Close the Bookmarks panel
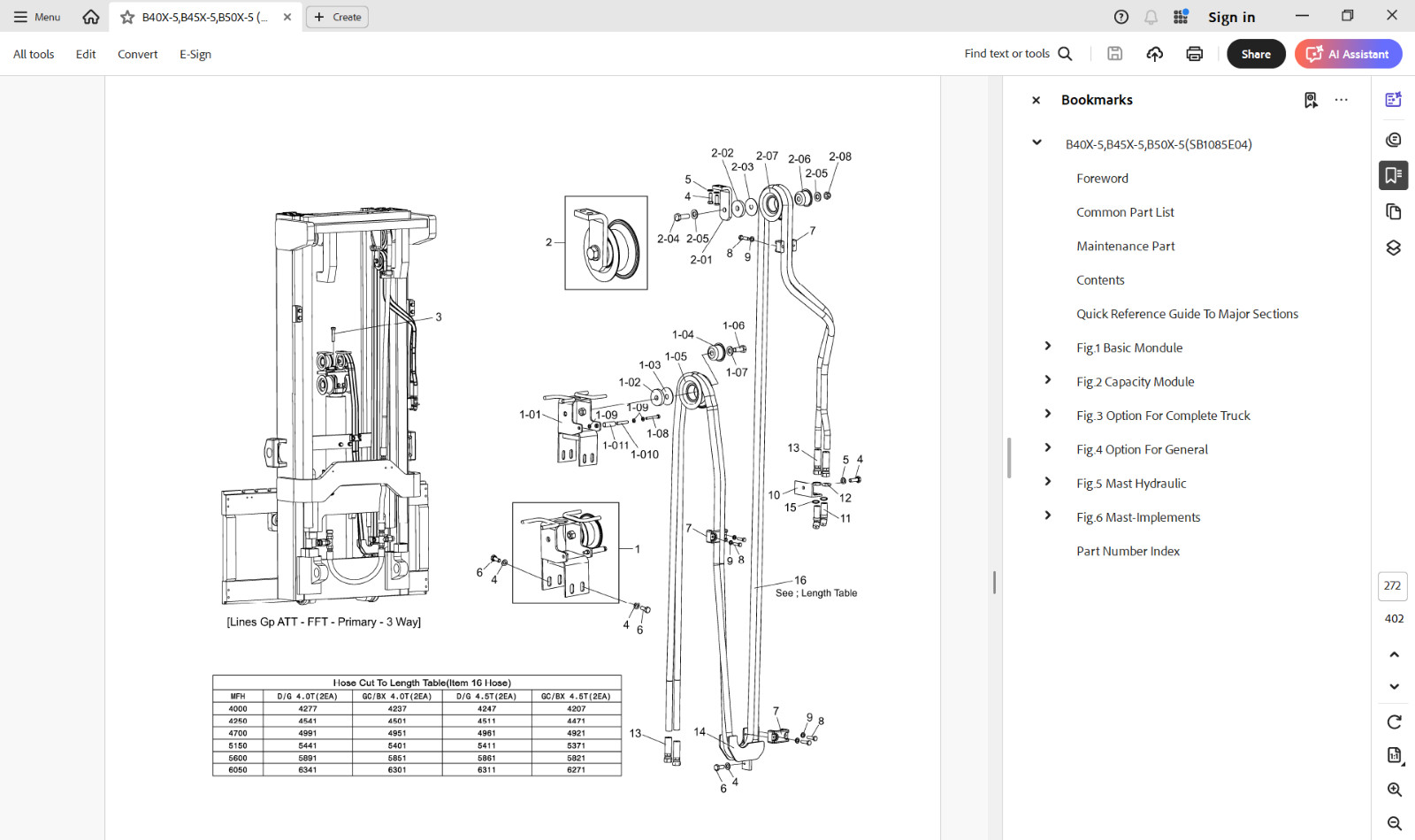 coord(1036,100)
